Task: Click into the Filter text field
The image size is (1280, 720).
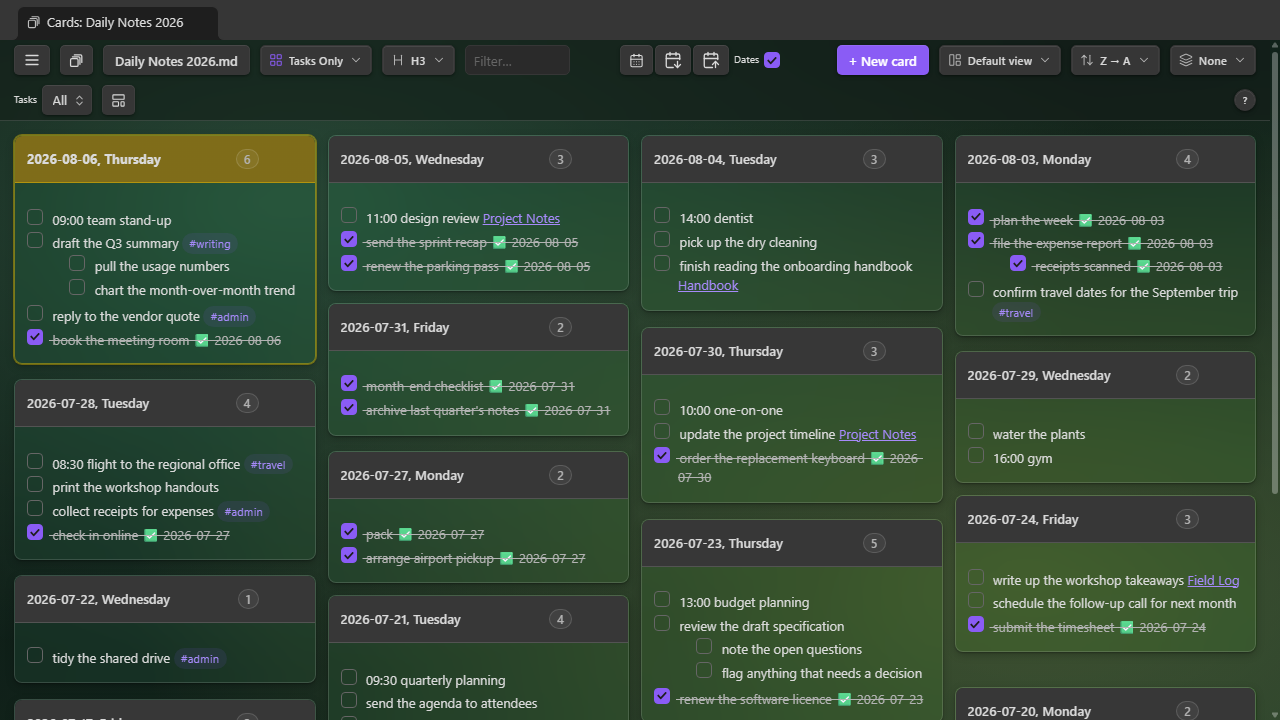Action: click(517, 60)
